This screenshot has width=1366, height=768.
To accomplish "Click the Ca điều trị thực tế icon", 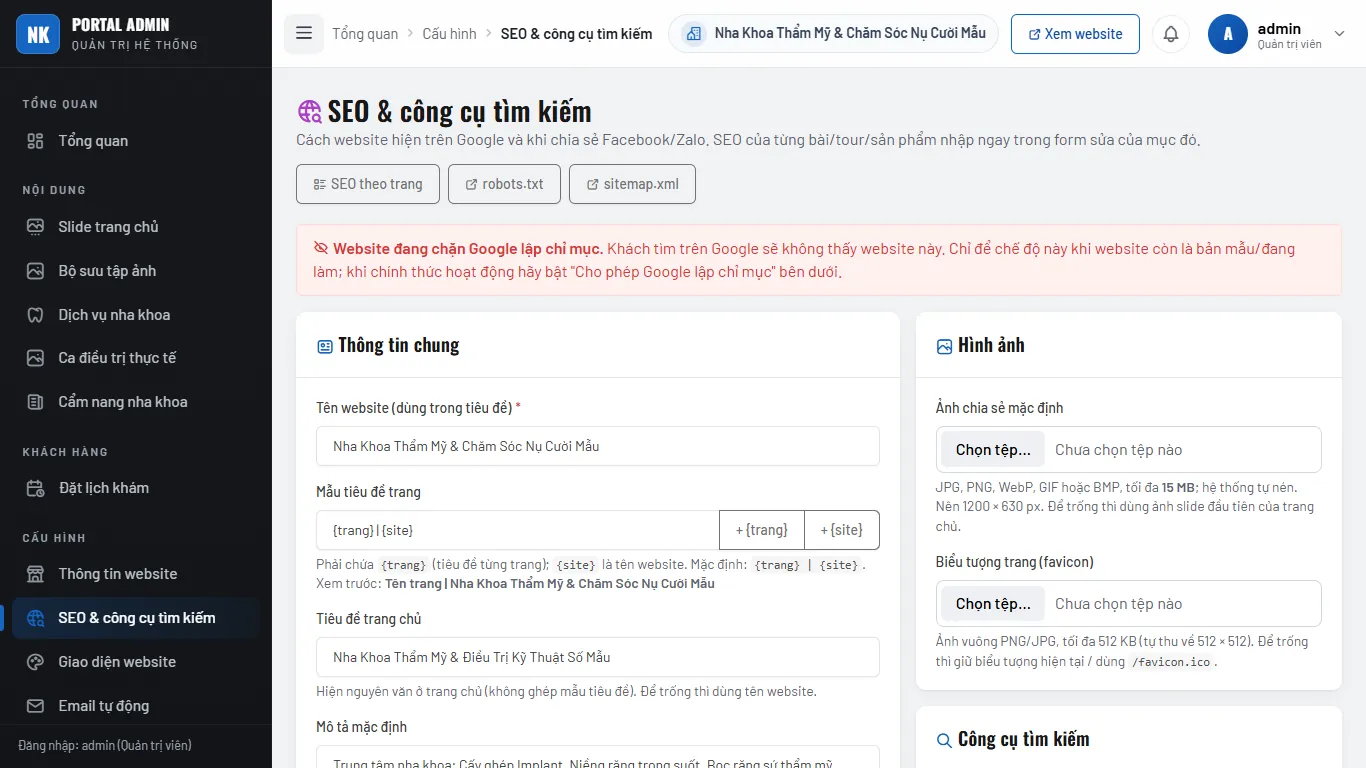I will pyautogui.click(x=35, y=358).
